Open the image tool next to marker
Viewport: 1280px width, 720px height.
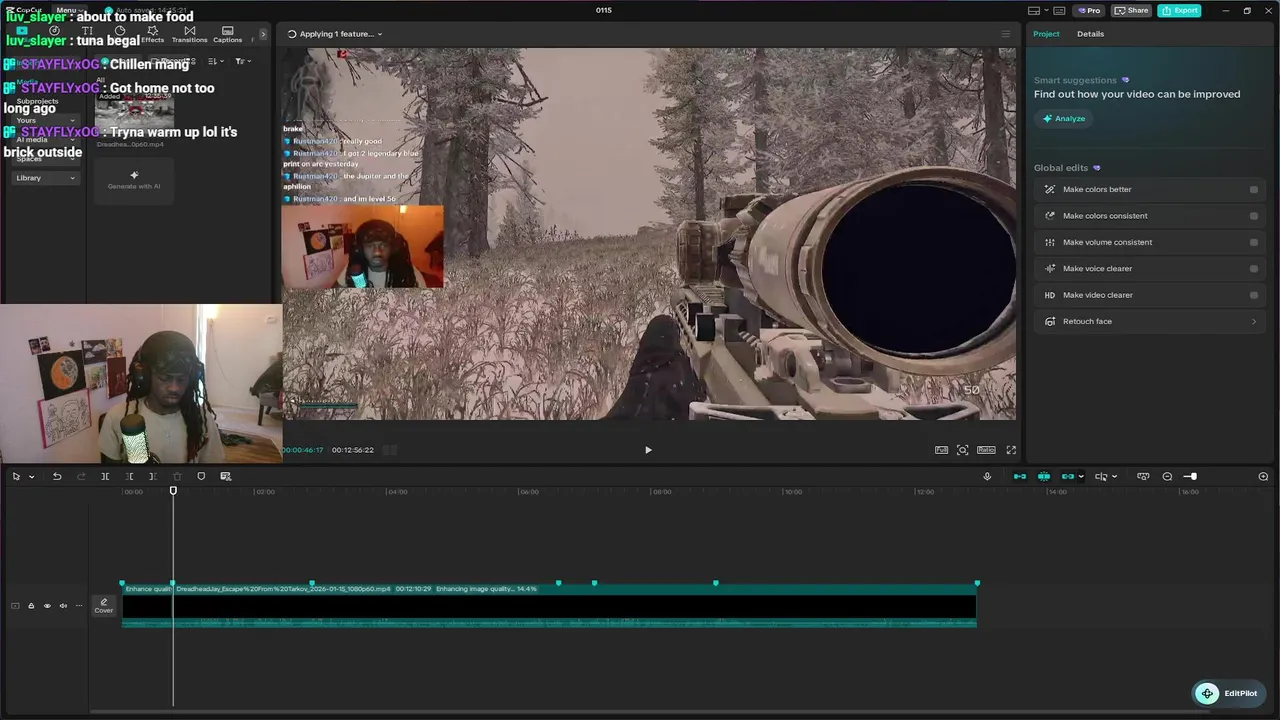pos(225,476)
